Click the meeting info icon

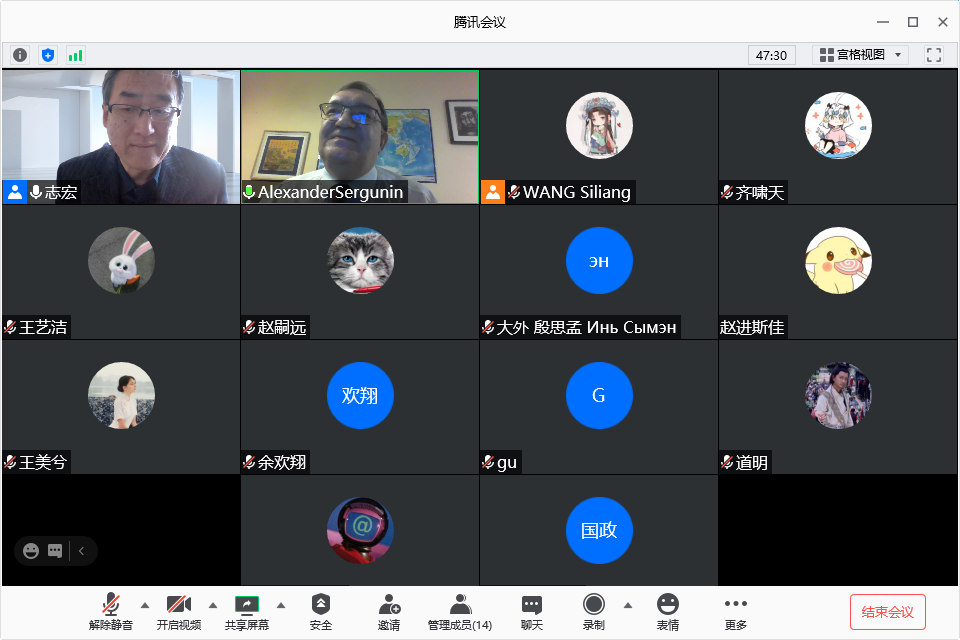coord(20,55)
